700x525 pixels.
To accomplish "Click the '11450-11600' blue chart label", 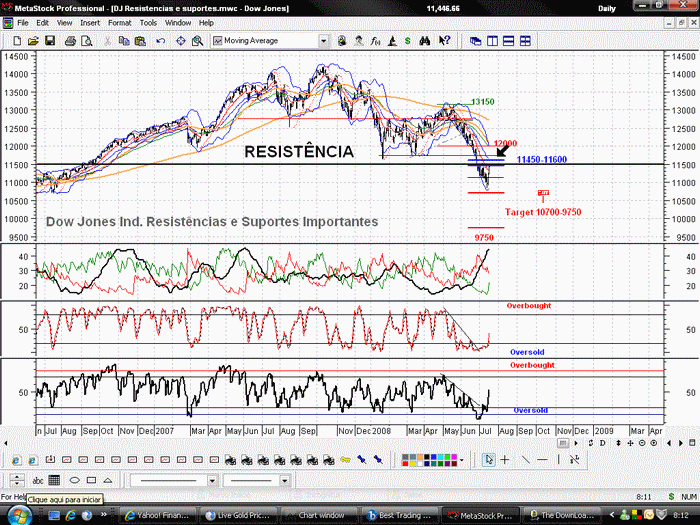I will [542, 159].
